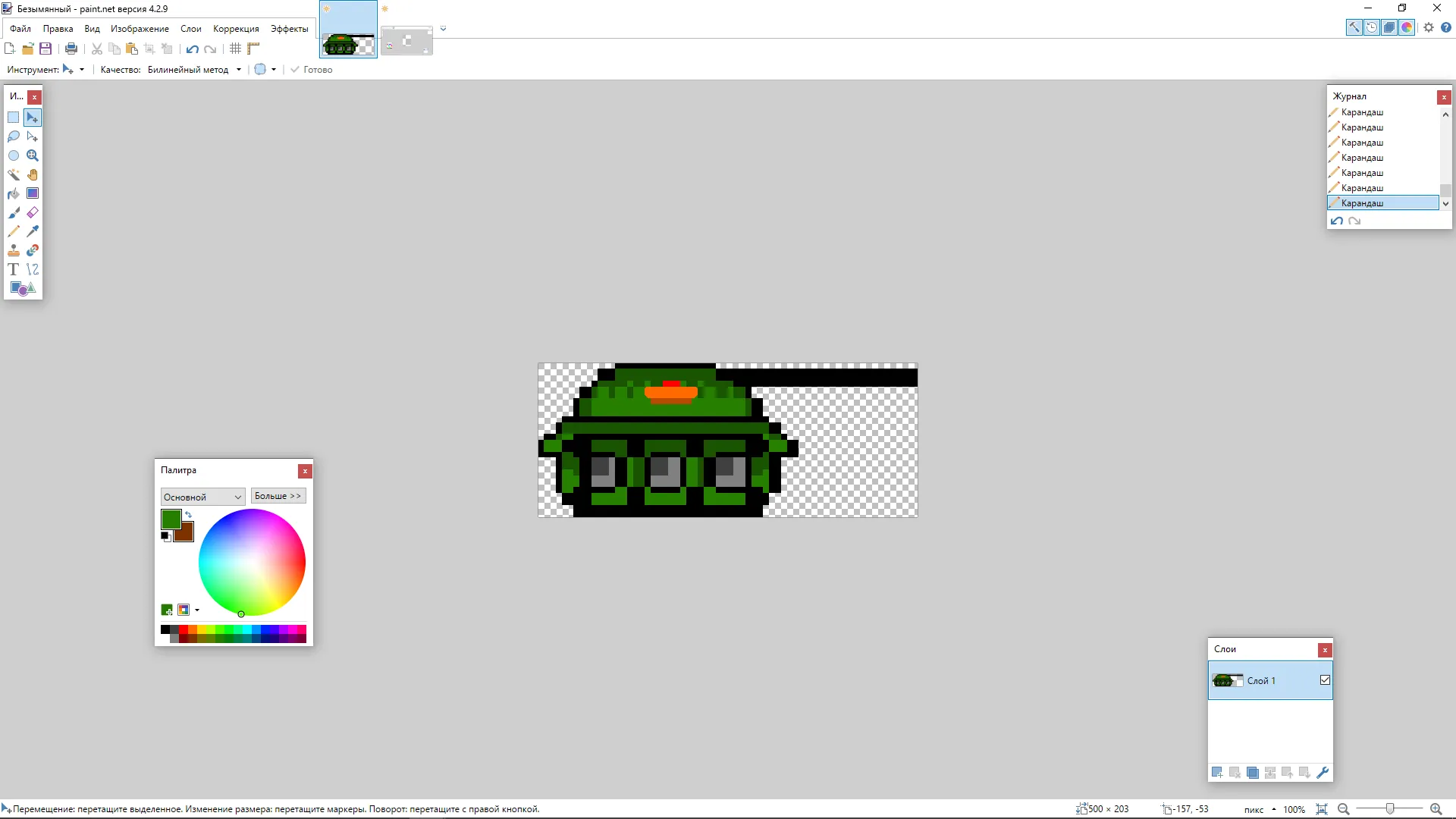Open the Изображение menu
This screenshot has width=1456, height=819.
140,29
